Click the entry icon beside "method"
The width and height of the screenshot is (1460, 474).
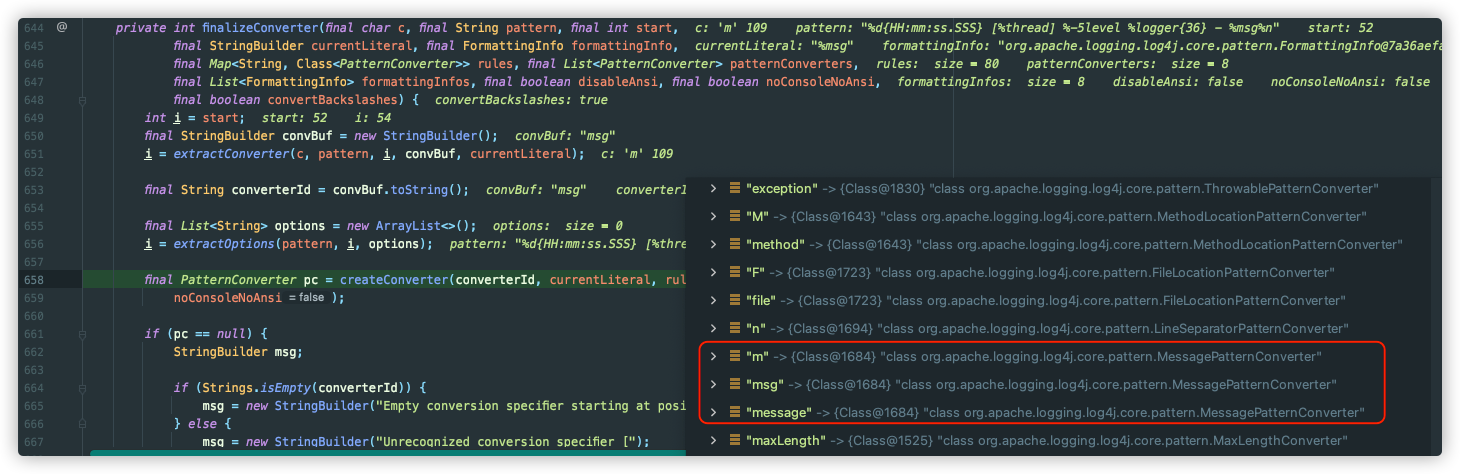(734, 244)
